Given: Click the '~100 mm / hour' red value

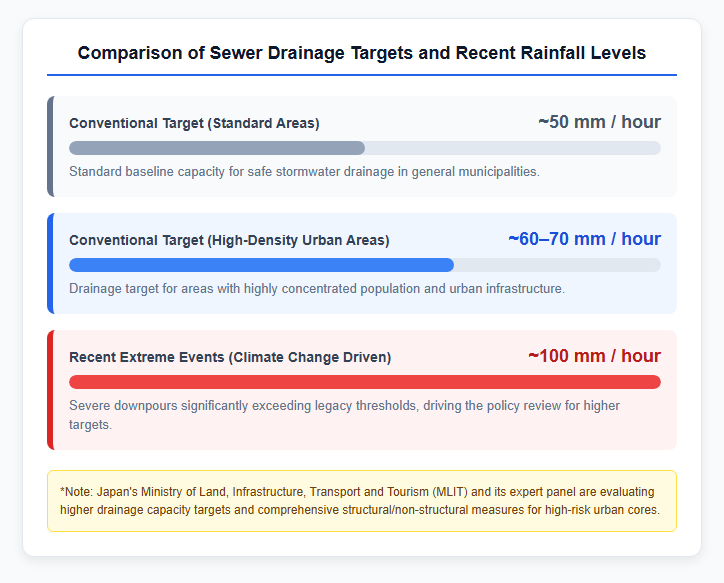Looking at the screenshot, I should pos(594,356).
